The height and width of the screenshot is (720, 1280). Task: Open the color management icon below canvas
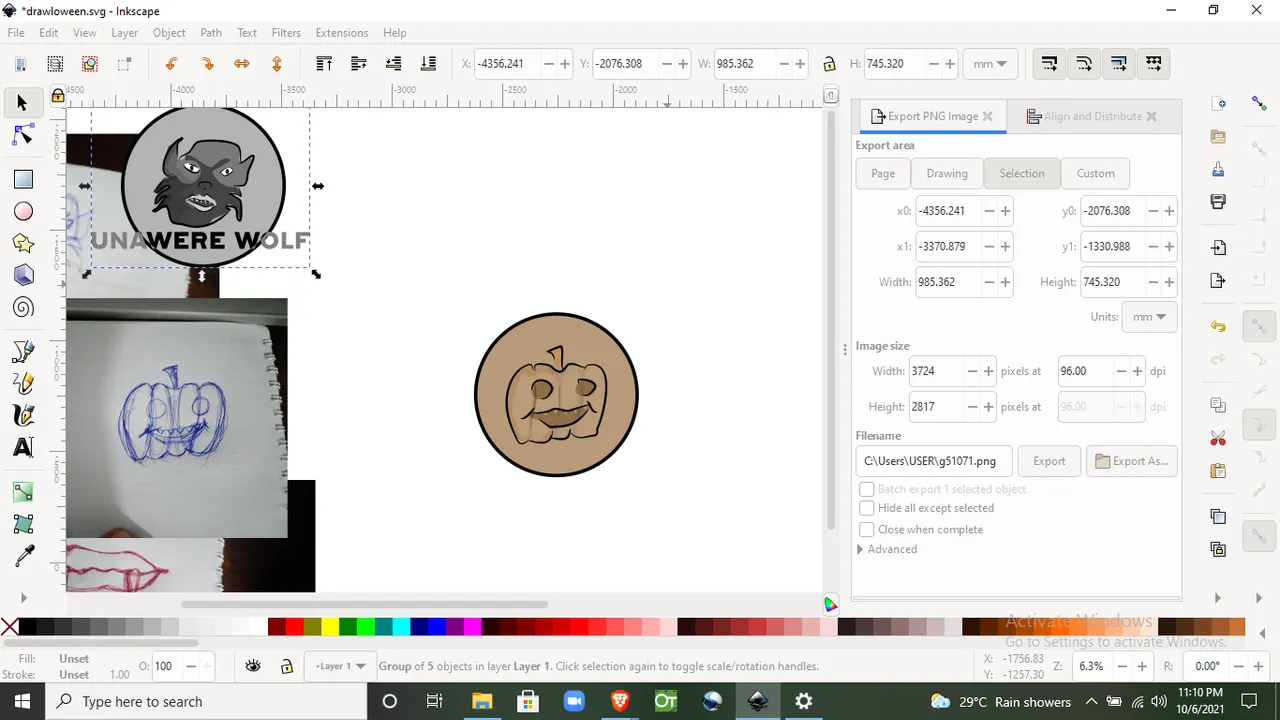coord(830,604)
